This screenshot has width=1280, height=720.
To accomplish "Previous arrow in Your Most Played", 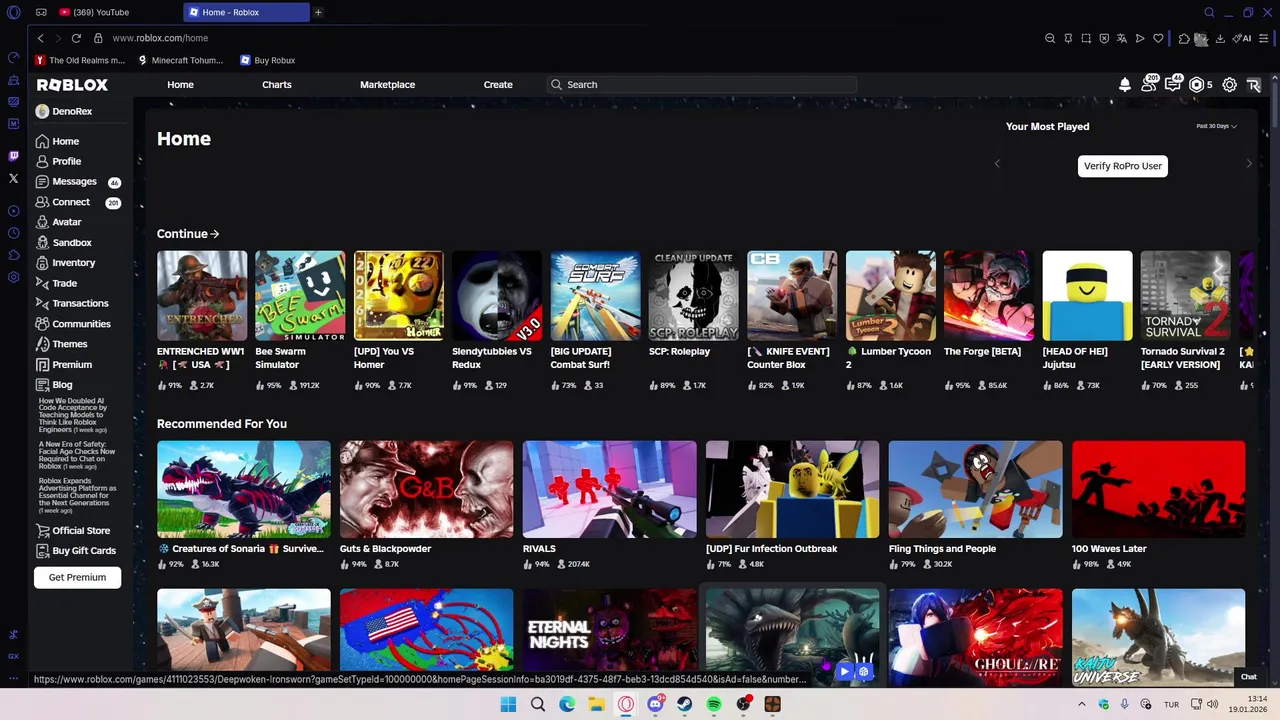I will pyautogui.click(x=997, y=164).
